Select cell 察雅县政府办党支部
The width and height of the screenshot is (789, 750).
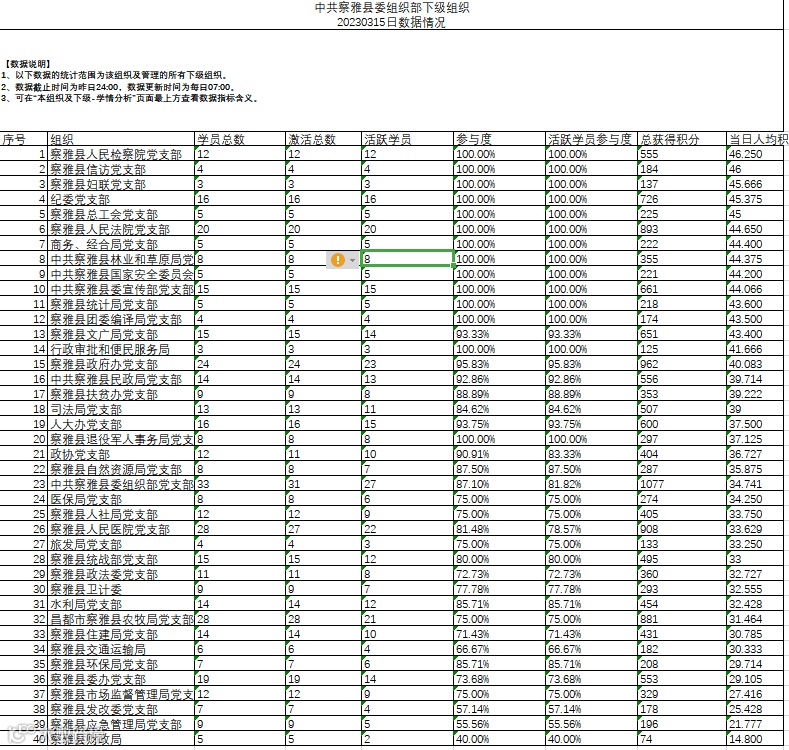(121, 364)
